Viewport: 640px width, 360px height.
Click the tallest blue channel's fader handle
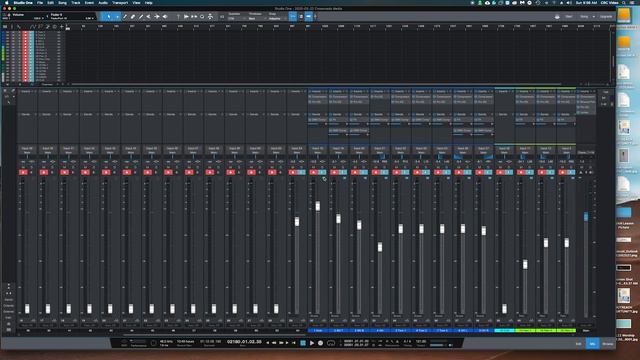[x=318, y=206]
